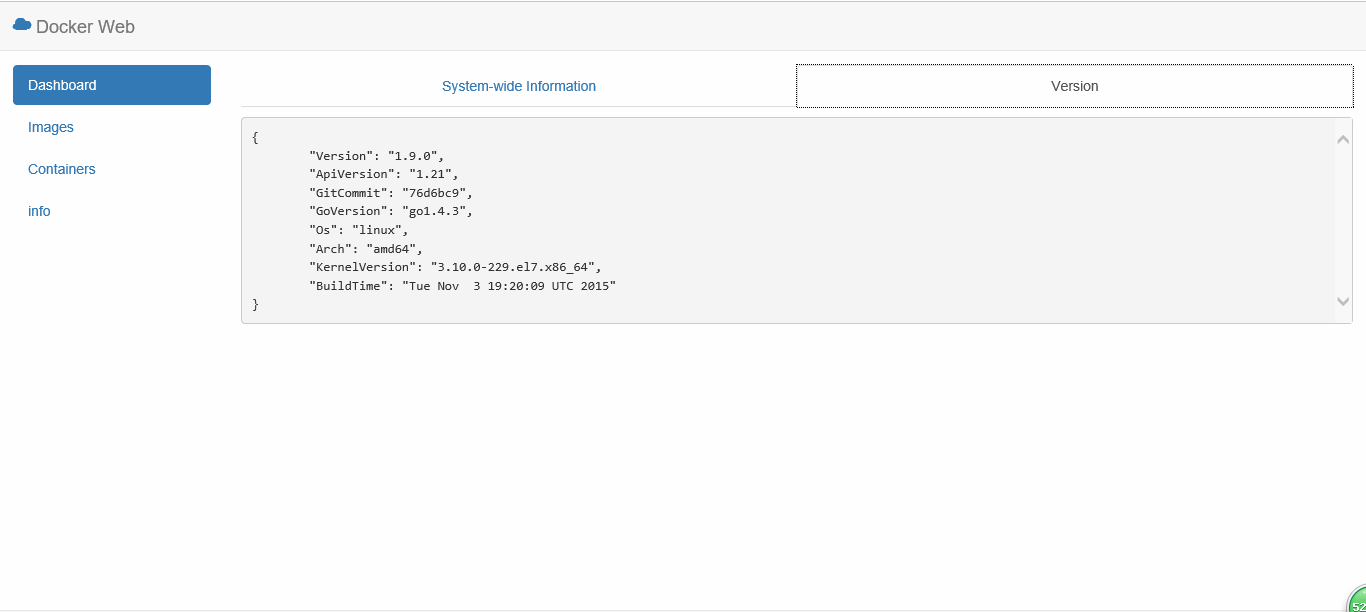Click the "BuildTime" line
Image resolution: width=1366 pixels, height=612 pixels.
(x=463, y=286)
